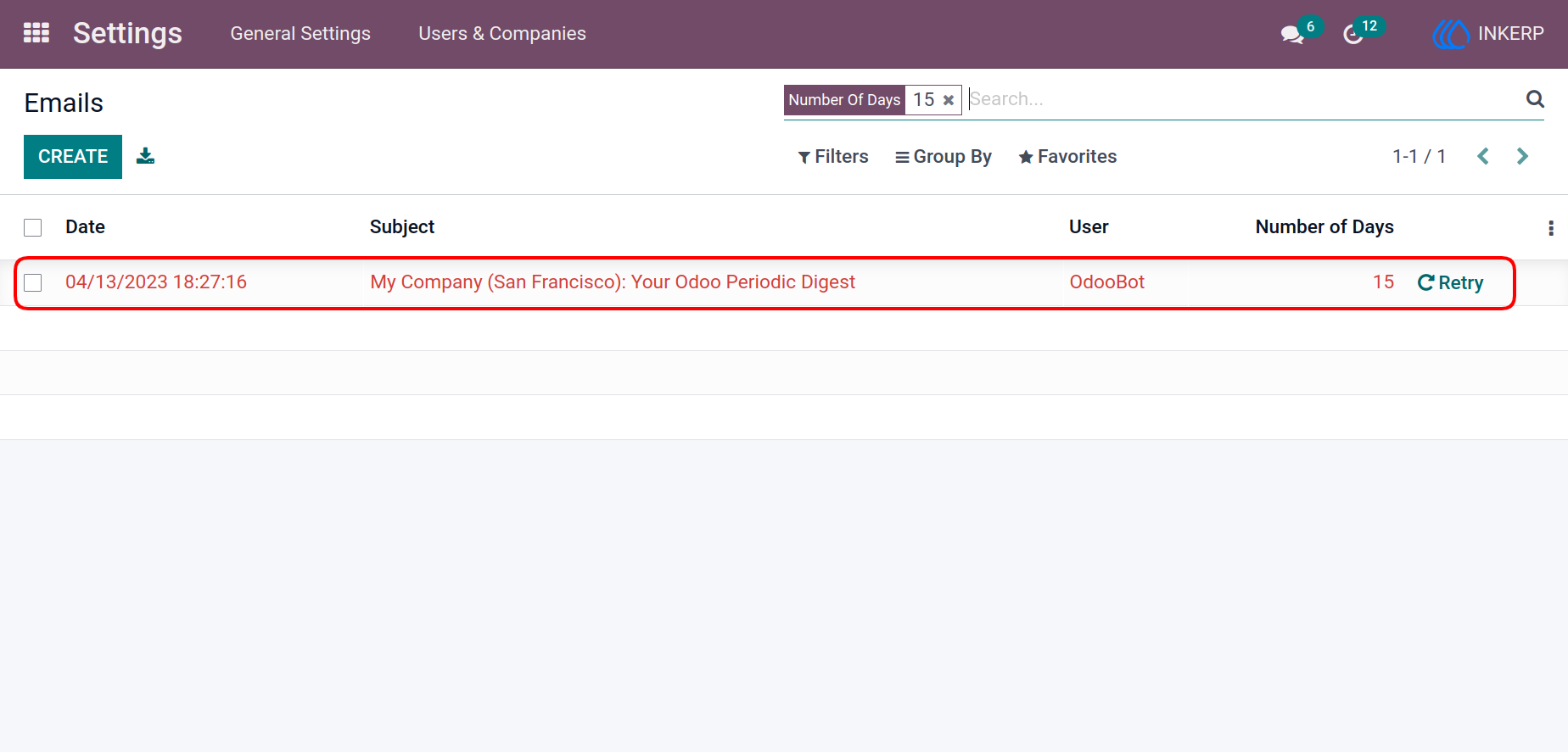This screenshot has height=753, width=1568.
Task: Click the Emails breadcrumb title
Action: [x=64, y=103]
